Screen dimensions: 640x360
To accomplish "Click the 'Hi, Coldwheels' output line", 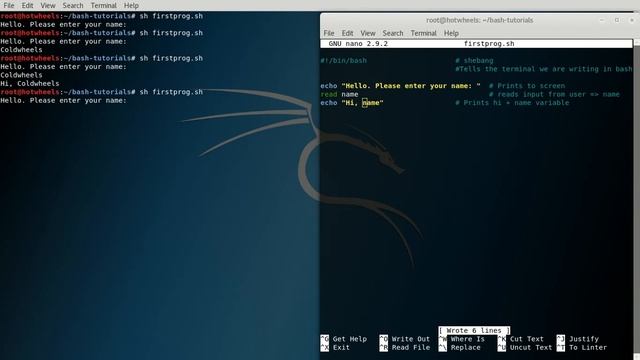I will pyautogui.click(x=30, y=84).
